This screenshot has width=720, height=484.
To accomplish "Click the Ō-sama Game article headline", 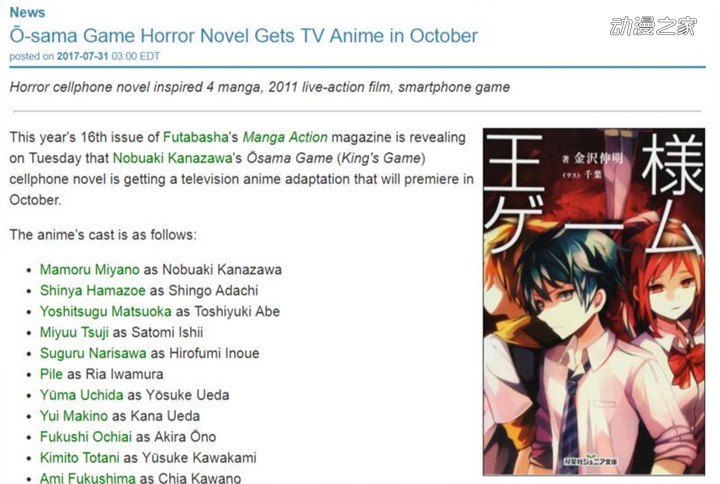I will 243,36.
